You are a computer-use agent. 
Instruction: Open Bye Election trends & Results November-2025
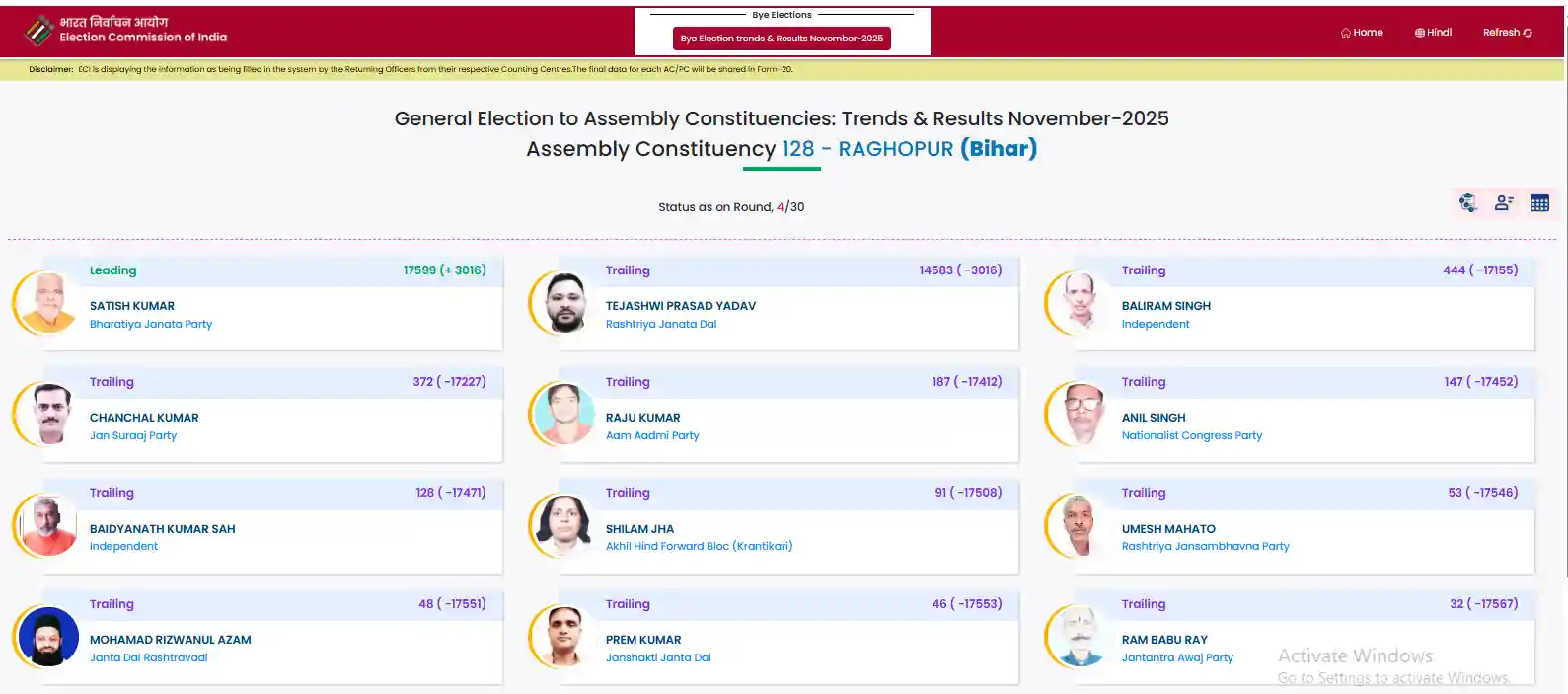click(782, 39)
